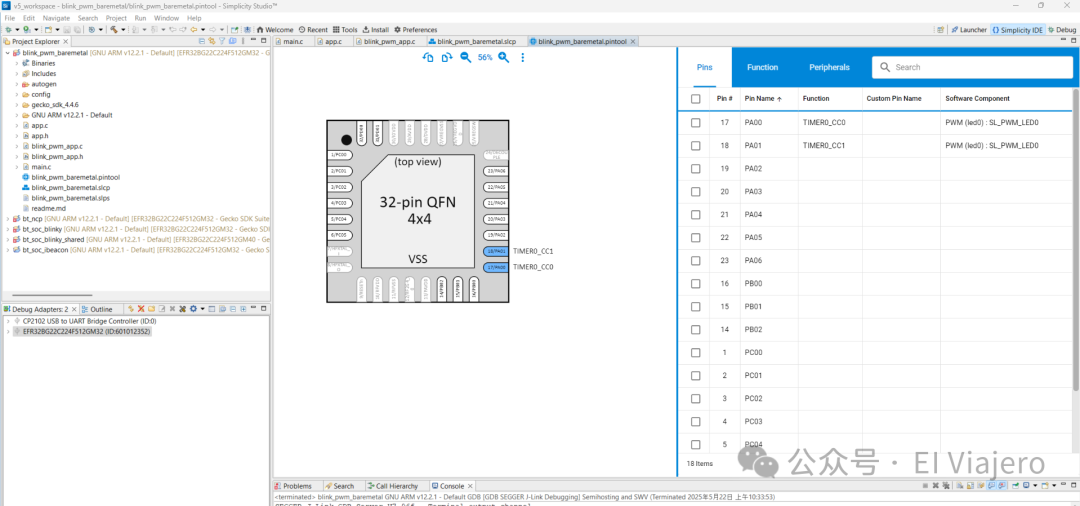1080x506 pixels.
Task: Open the Debug Adapters settings gear
Action: (193, 309)
